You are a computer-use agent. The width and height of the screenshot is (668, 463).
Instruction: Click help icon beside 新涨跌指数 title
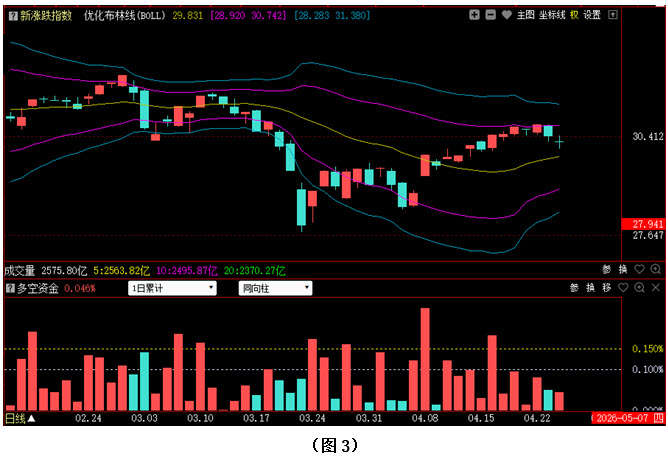tap(11, 16)
